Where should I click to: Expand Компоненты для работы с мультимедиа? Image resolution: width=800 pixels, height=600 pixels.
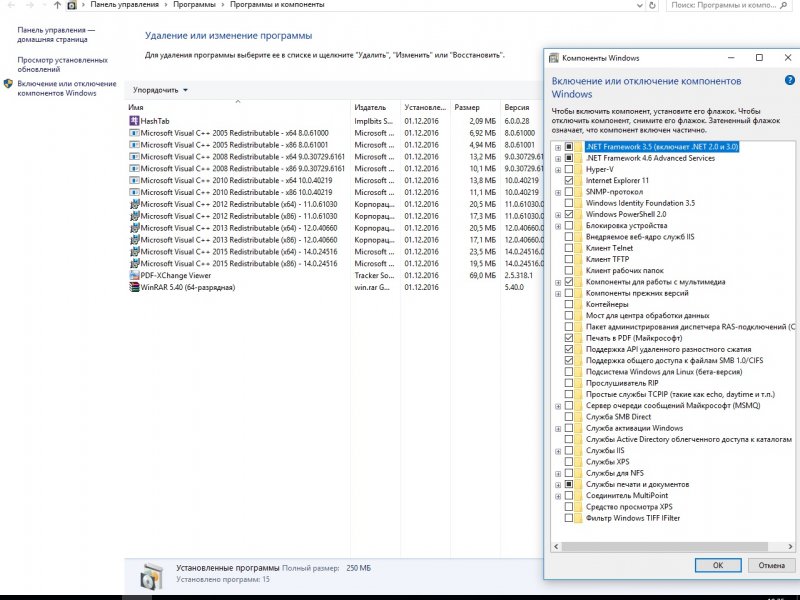pos(558,282)
